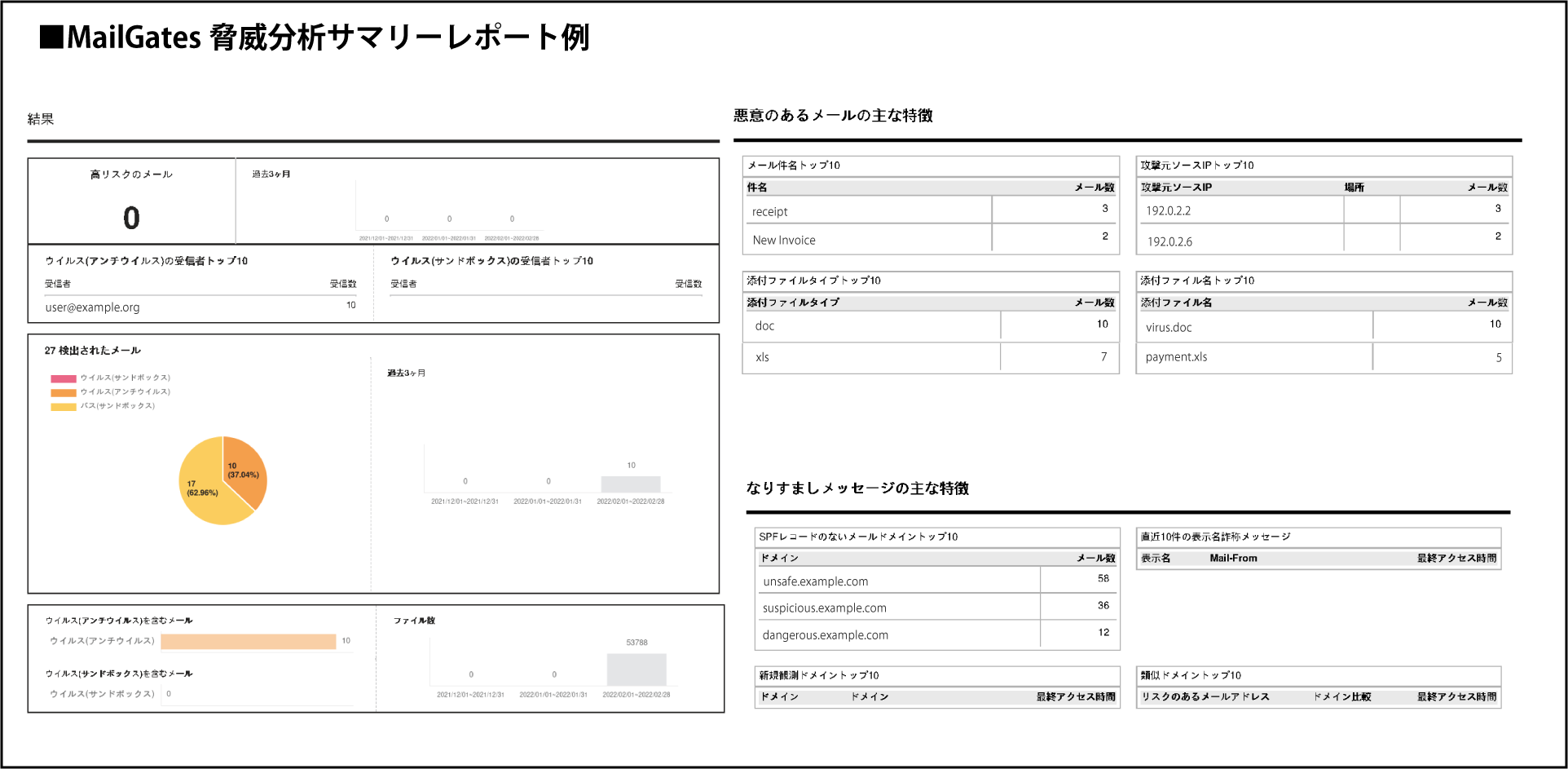The height and width of the screenshot is (769, 1568).
Task: Click the doc attachment type row
Action: [x=931, y=325]
